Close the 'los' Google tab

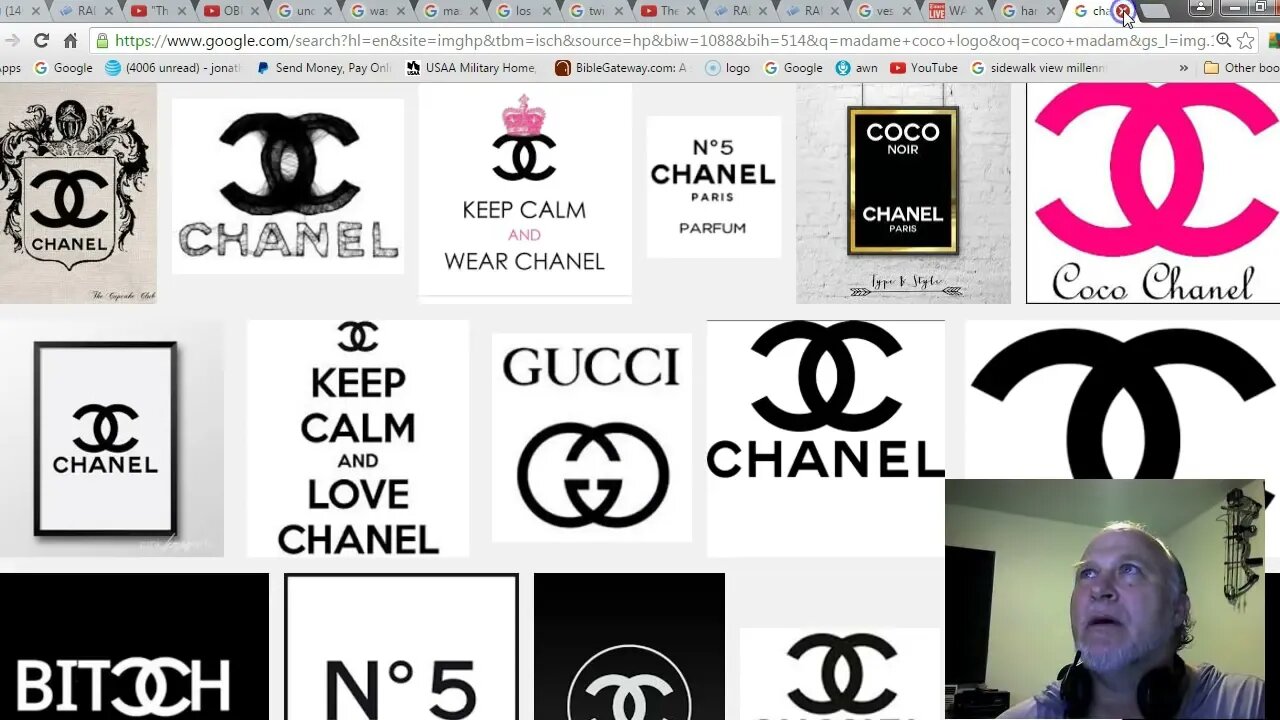tap(546, 11)
